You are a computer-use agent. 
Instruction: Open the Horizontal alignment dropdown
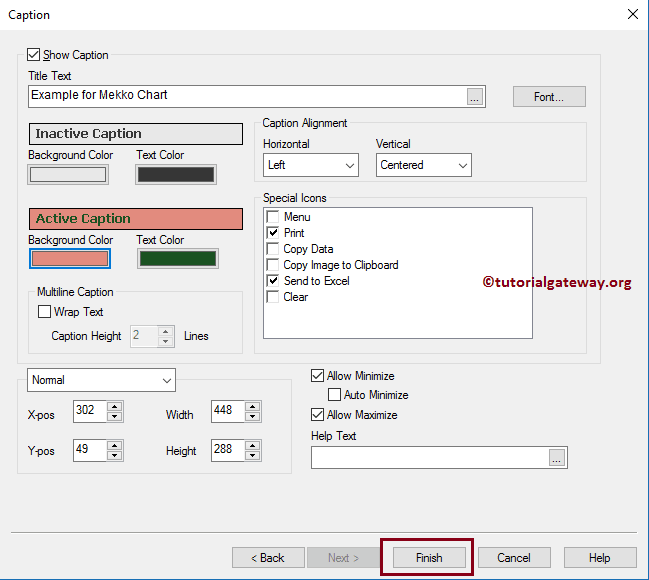[x=311, y=165]
